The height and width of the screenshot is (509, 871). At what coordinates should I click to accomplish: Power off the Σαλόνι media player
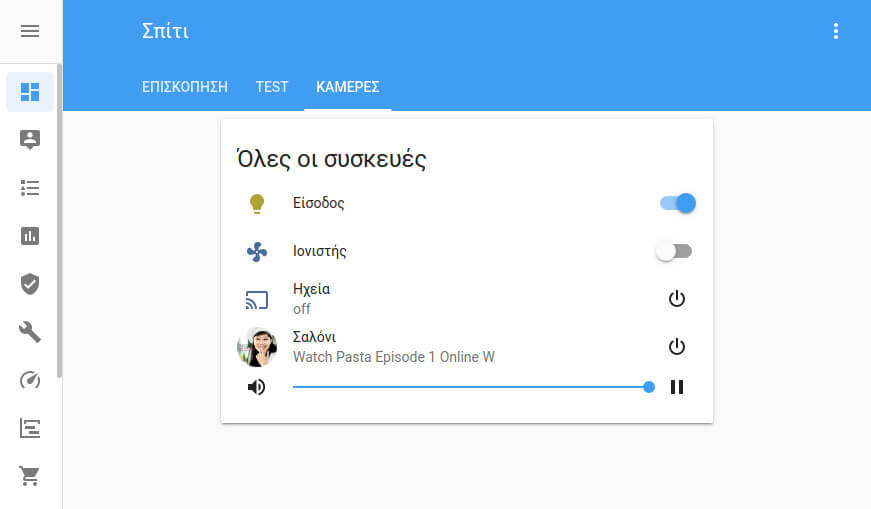click(x=677, y=347)
